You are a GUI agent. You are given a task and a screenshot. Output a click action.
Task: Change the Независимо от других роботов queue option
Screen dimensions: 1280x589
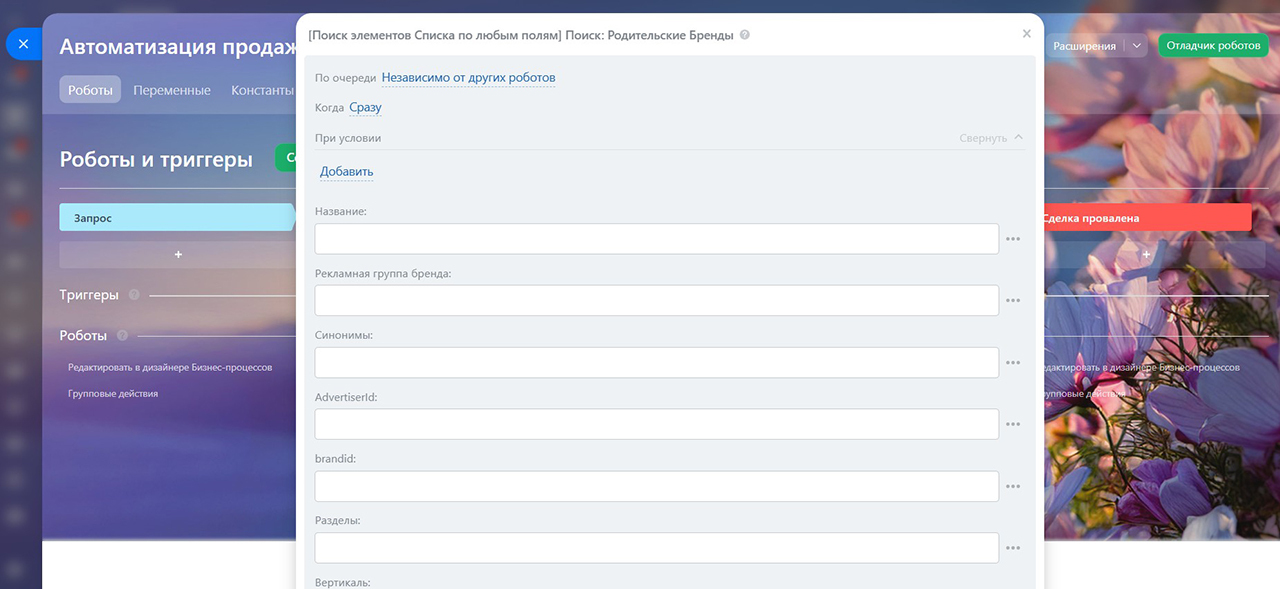pos(468,78)
